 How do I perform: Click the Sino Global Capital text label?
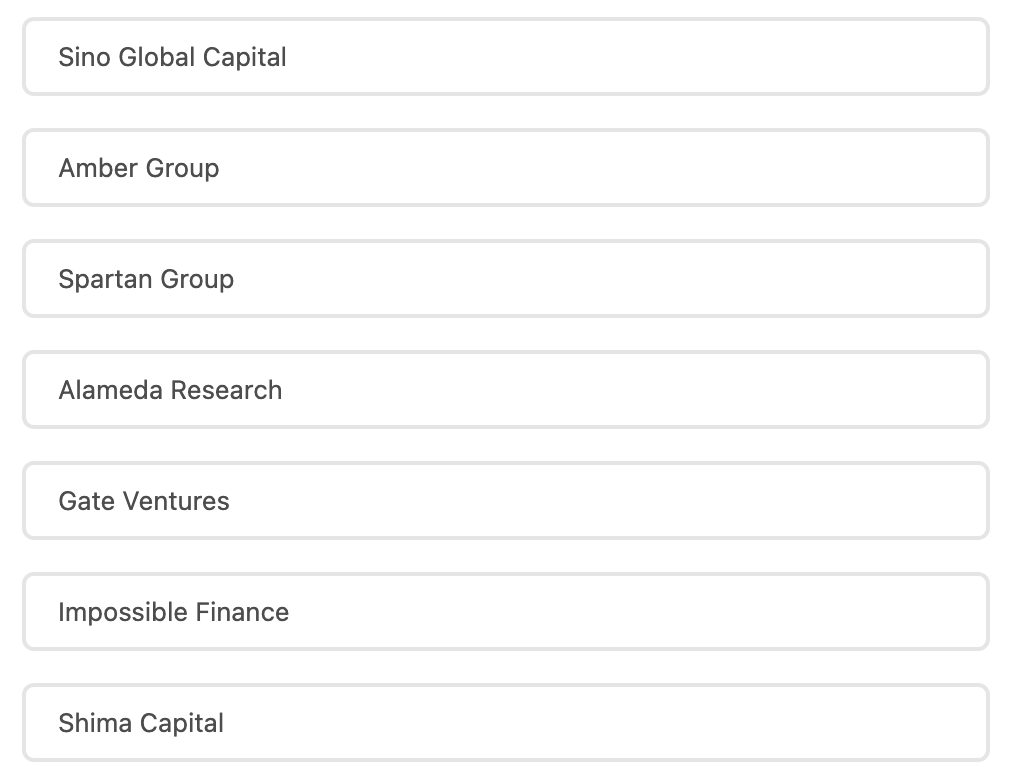pyautogui.click(x=172, y=57)
